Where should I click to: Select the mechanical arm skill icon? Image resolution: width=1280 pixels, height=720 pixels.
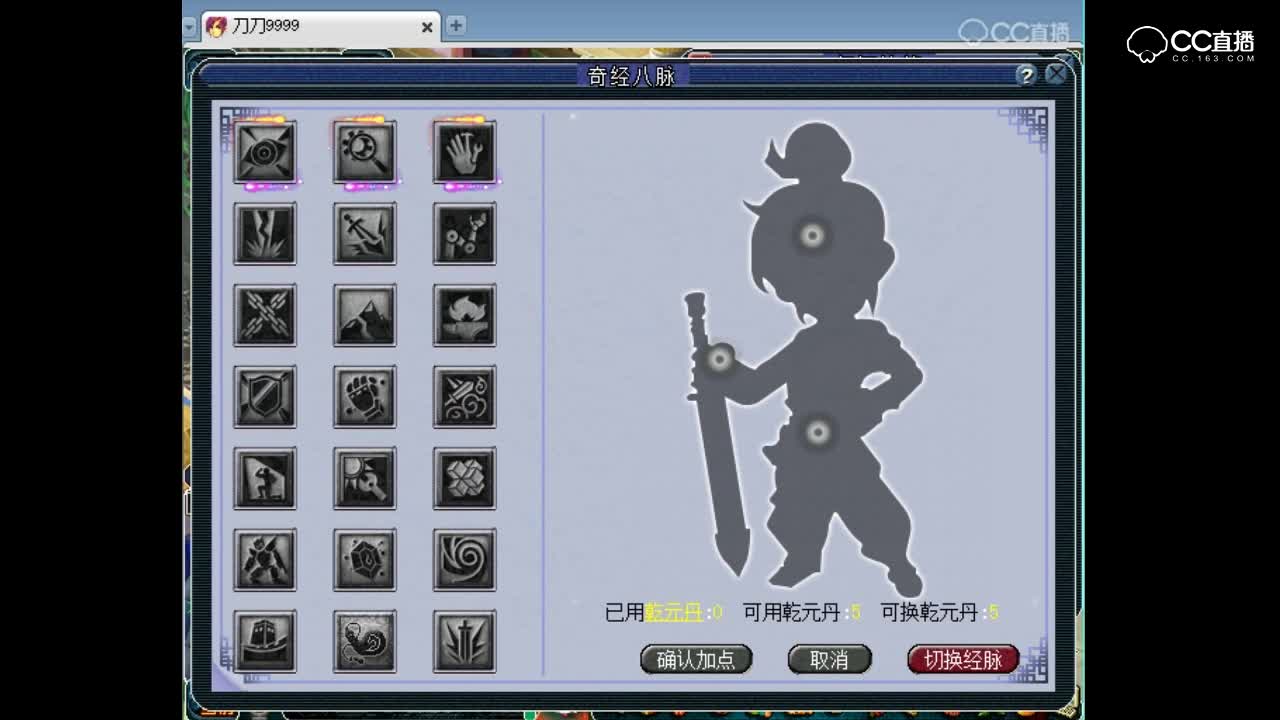coord(465,234)
